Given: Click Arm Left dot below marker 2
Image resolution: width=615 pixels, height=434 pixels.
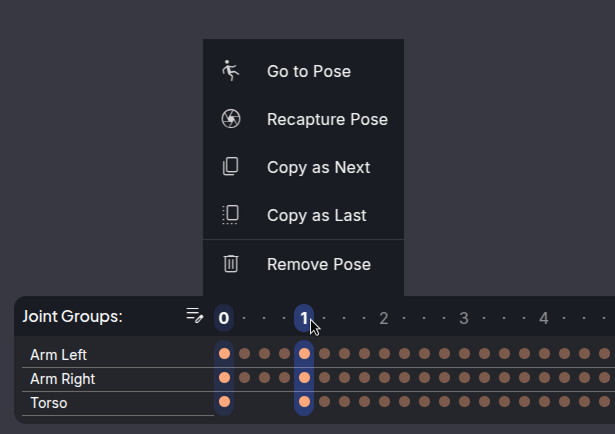Looking at the screenshot, I should click(384, 354).
